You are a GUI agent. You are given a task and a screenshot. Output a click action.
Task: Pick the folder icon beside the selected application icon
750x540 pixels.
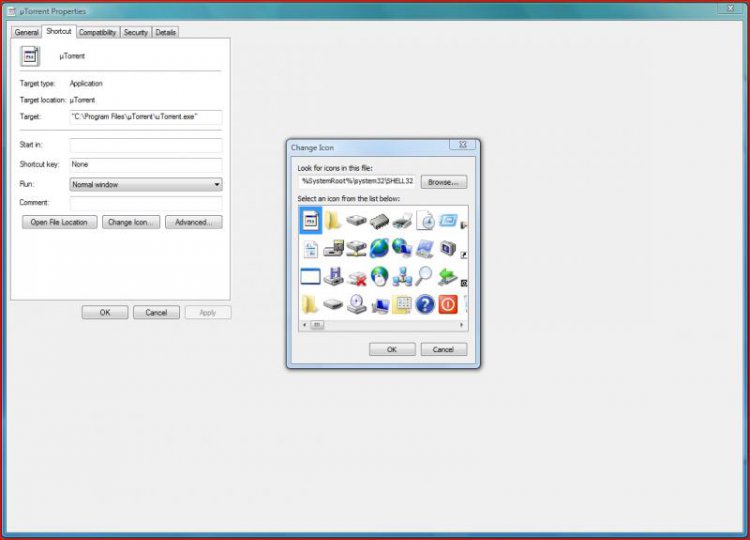coord(333,220)
